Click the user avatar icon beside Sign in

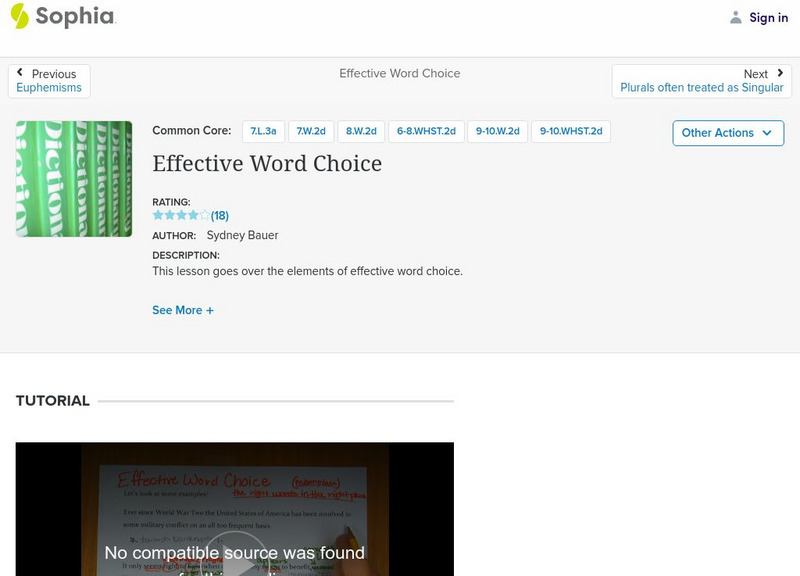(736, 16)
